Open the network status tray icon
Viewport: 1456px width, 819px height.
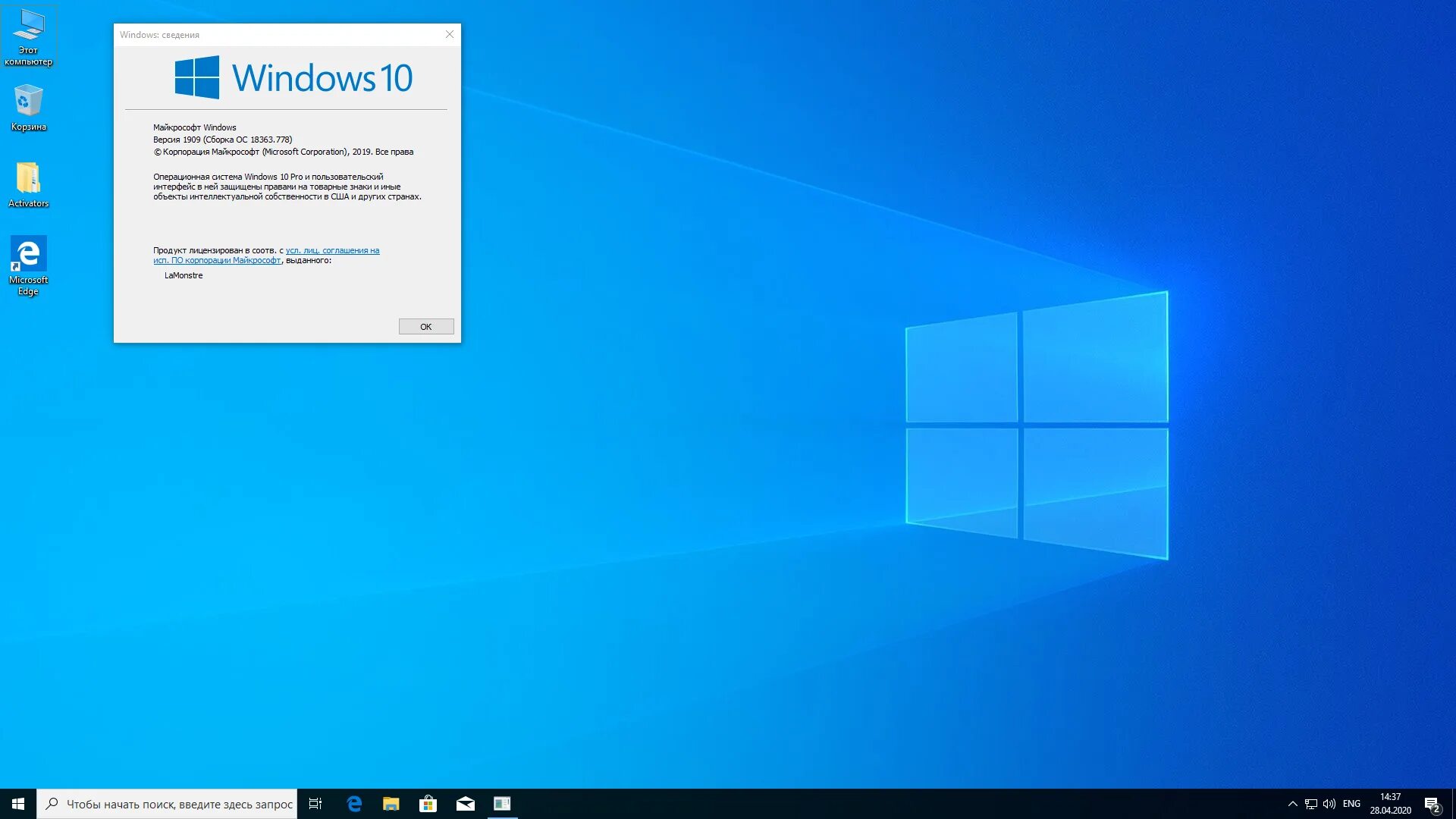click(1310, 804)
